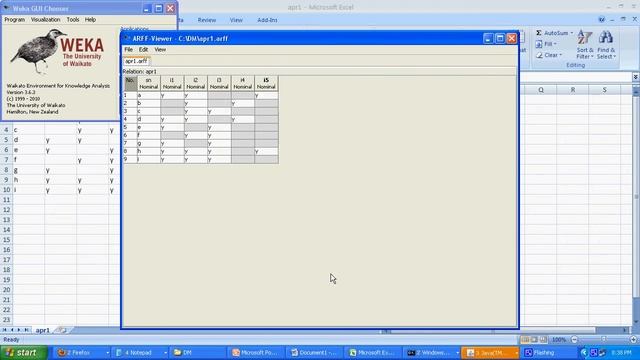Expand the AutoSum dropdown arrow
The image size is (640, 360).
(x=571, y=33)
